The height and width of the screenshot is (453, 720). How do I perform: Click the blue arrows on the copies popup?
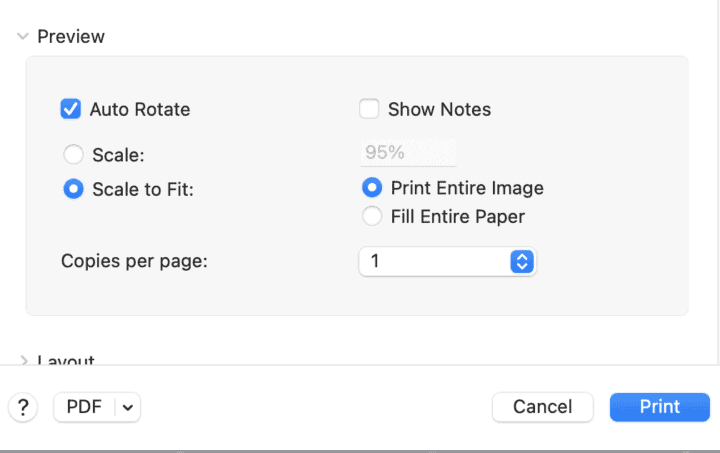click(x=521, y=261)
